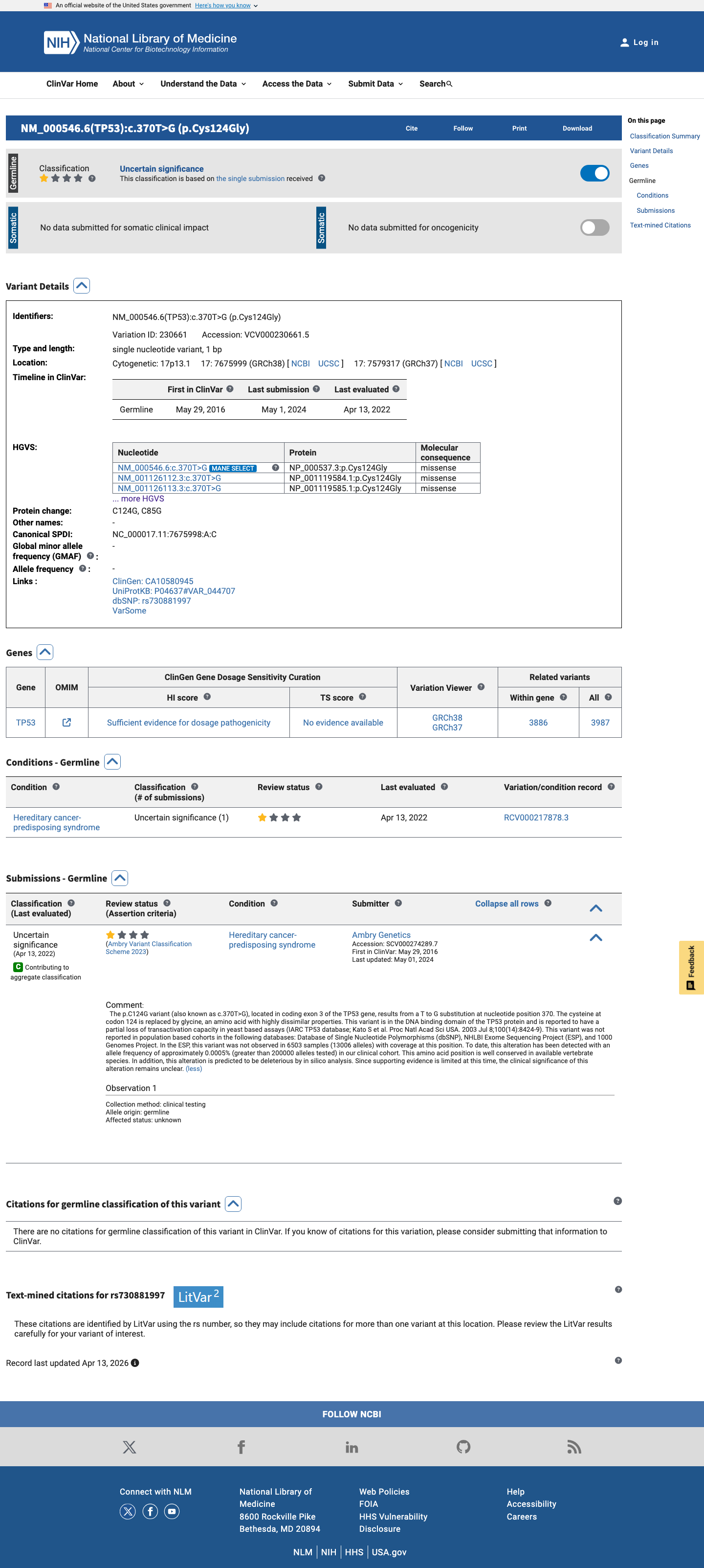Click help icon next to First in ClinVar
Screen dimensions: 704x1568
[230, 389]
